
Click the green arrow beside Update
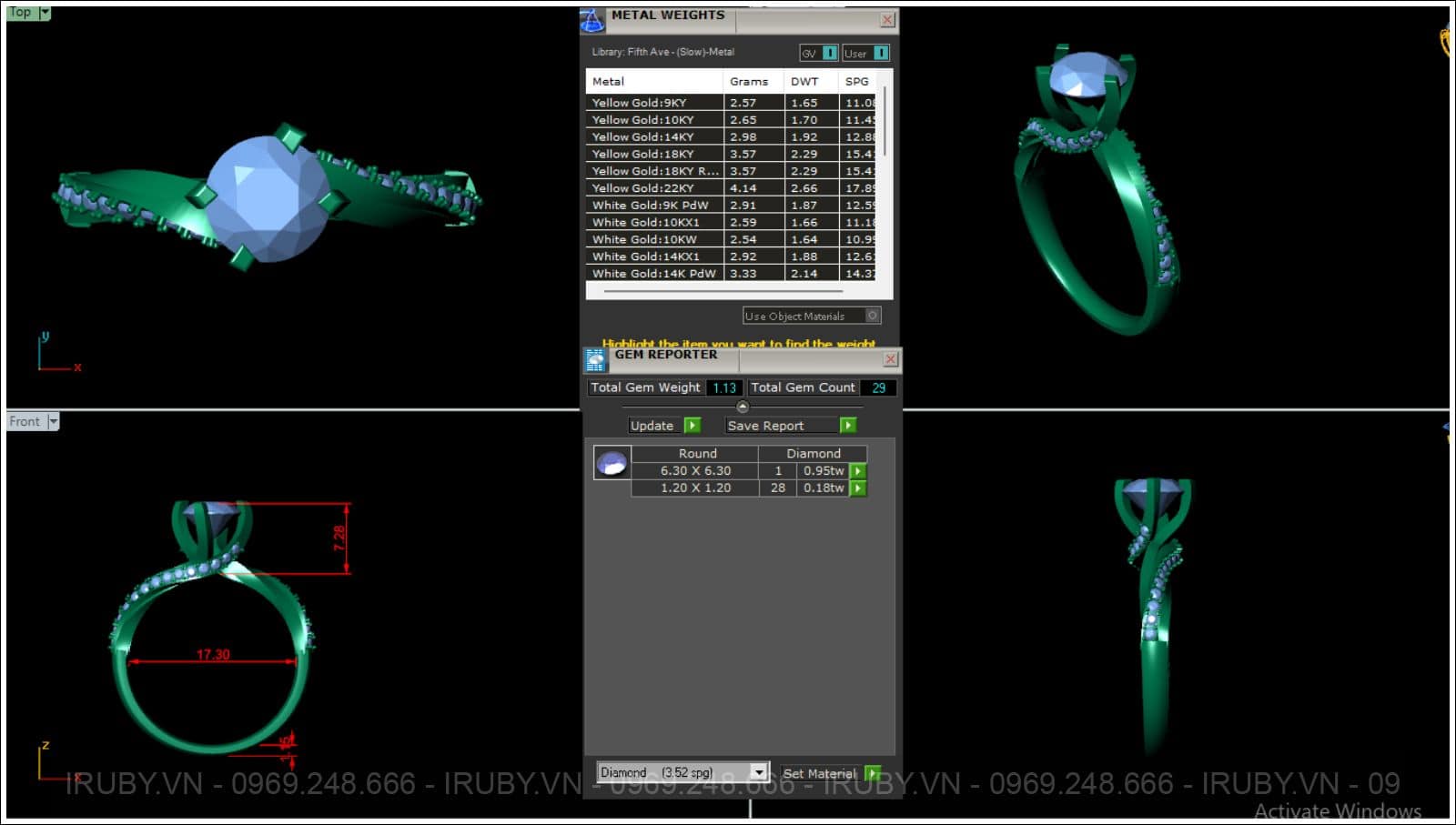pyautogui.click(x=693, y=425)
